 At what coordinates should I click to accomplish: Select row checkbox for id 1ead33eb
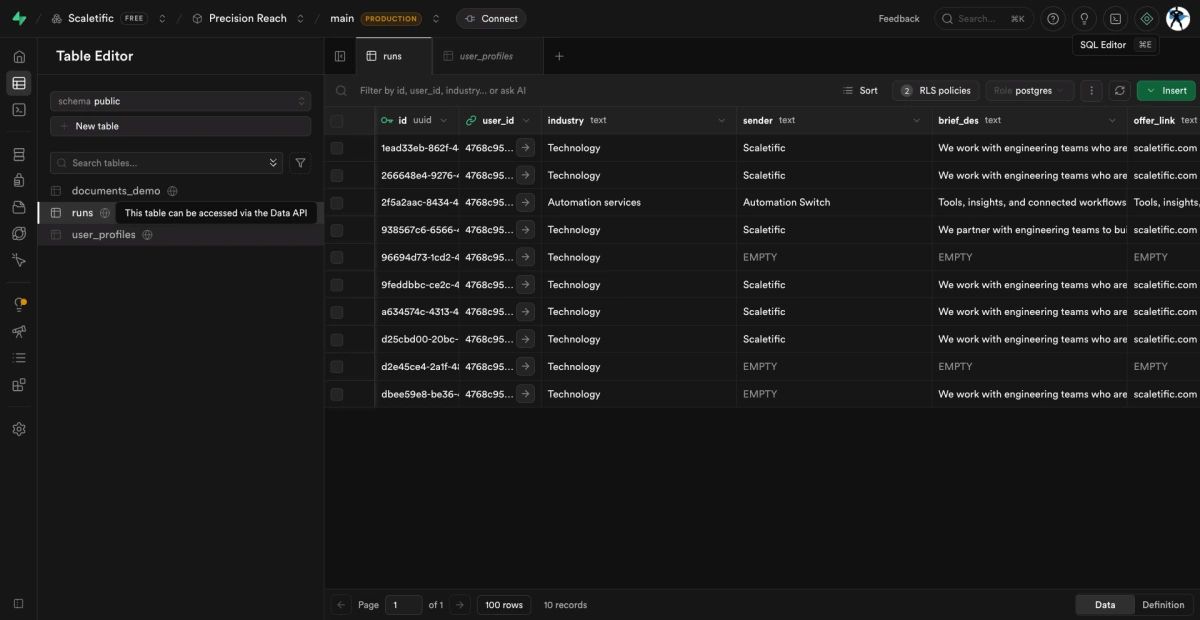[337, 148]
